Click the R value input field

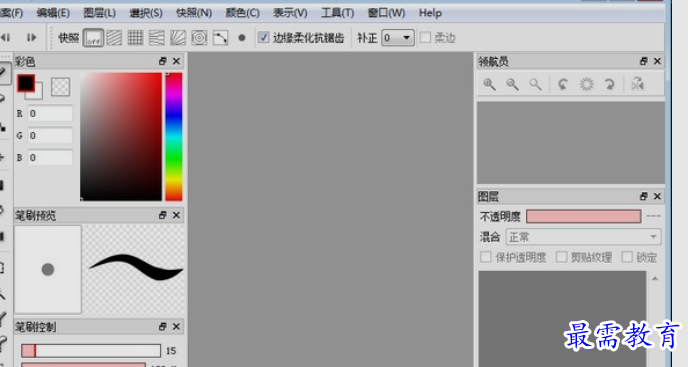[50, 114]
